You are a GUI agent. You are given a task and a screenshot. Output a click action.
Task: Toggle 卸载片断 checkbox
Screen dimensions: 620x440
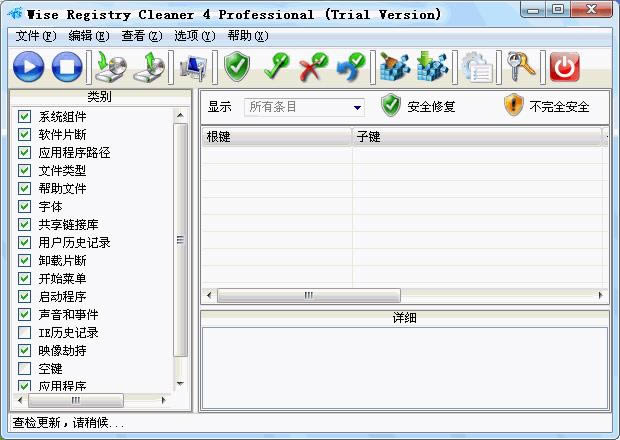coord(25,260)
